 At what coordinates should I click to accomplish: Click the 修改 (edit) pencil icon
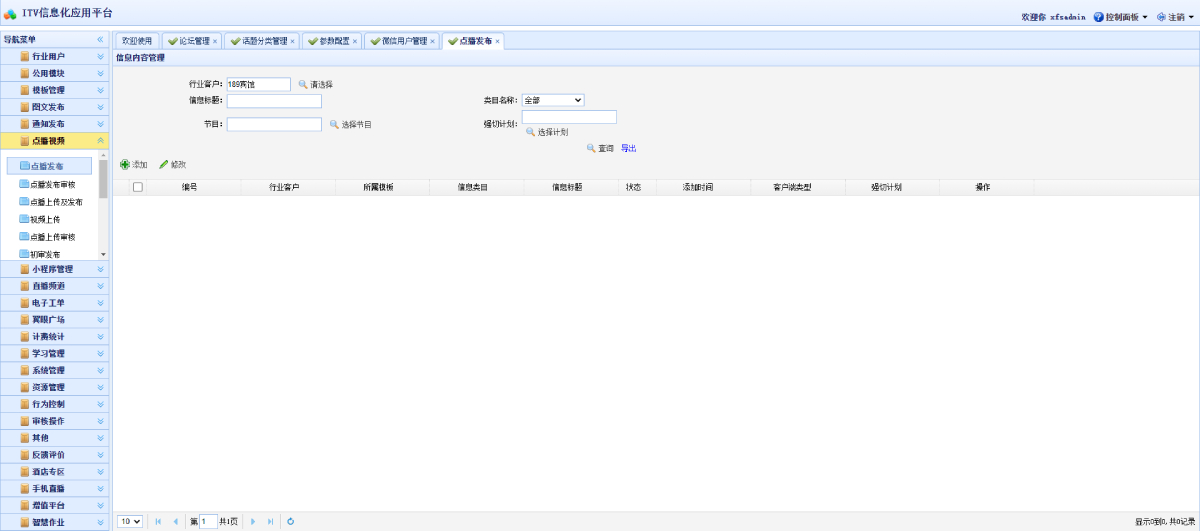click(164, 164)
